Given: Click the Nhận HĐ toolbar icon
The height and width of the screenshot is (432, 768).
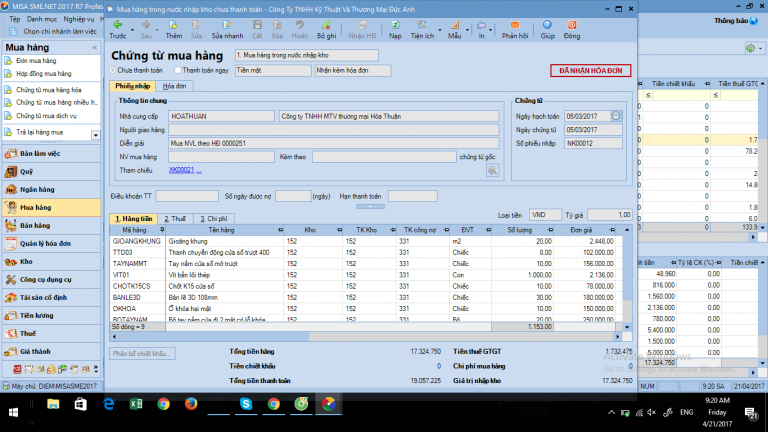Looking at the screenshot, I should coord(362,29).
